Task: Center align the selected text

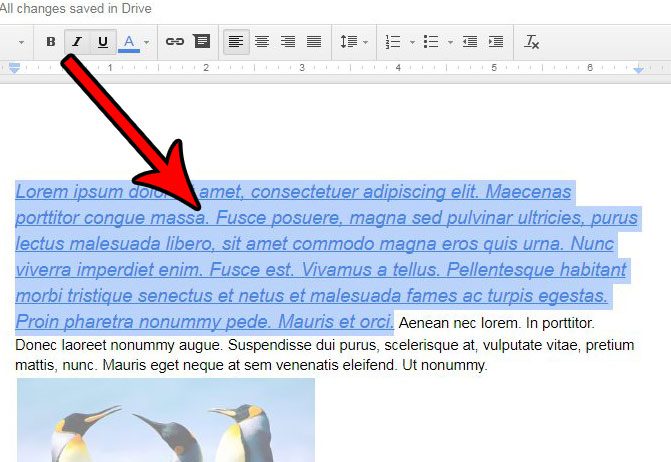Action: [x=262, y=42]
